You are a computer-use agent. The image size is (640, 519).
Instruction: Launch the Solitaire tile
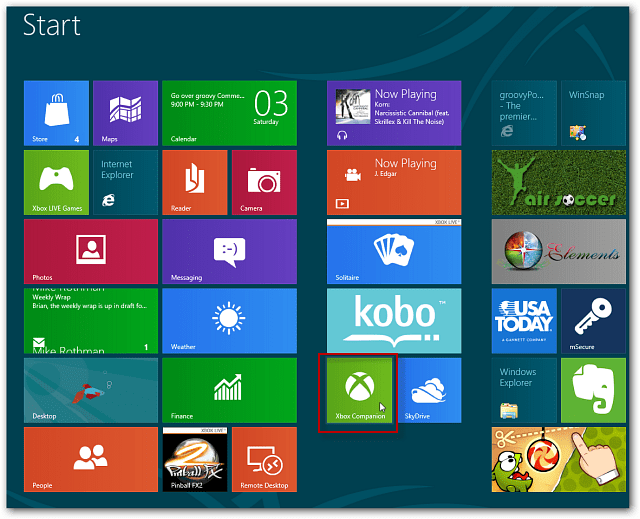(394, 252)
